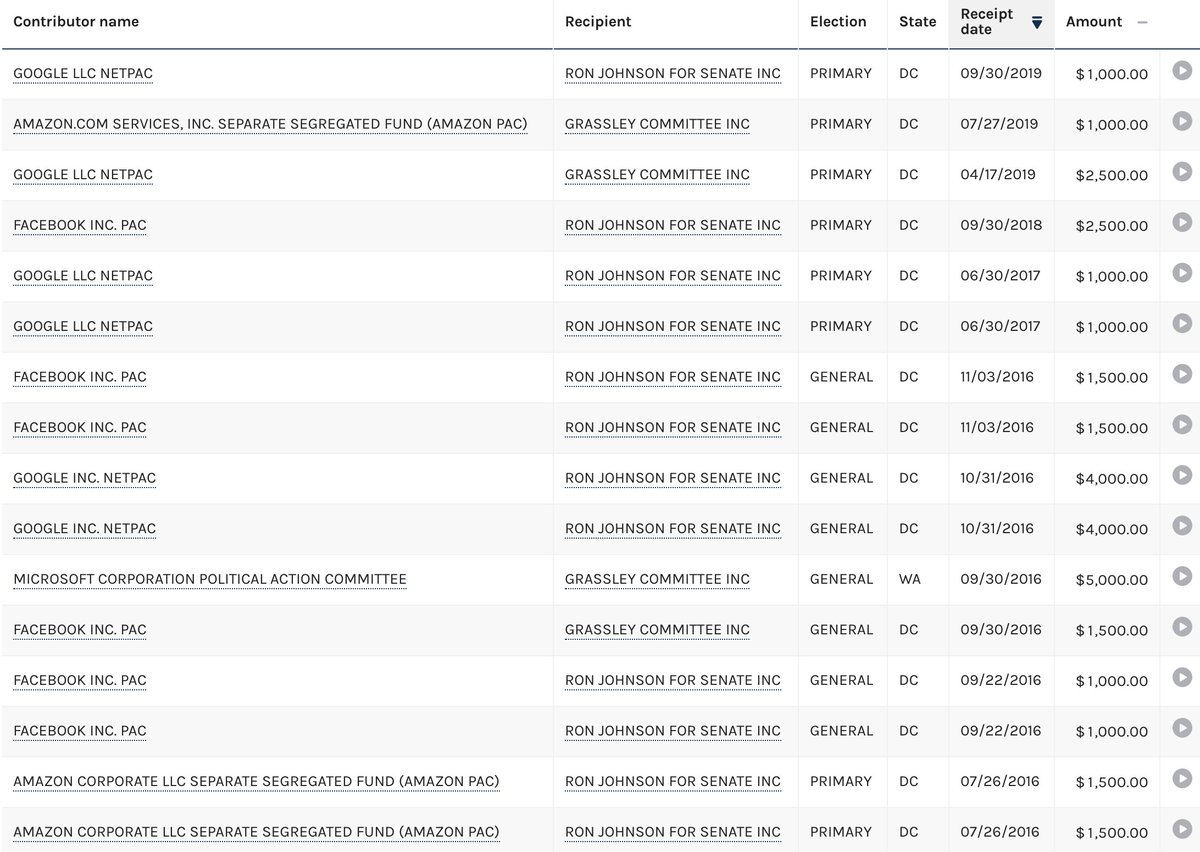Sort by the Recipient column header
The height and width of the screenshot is (852, 1200).
point(598,22)
